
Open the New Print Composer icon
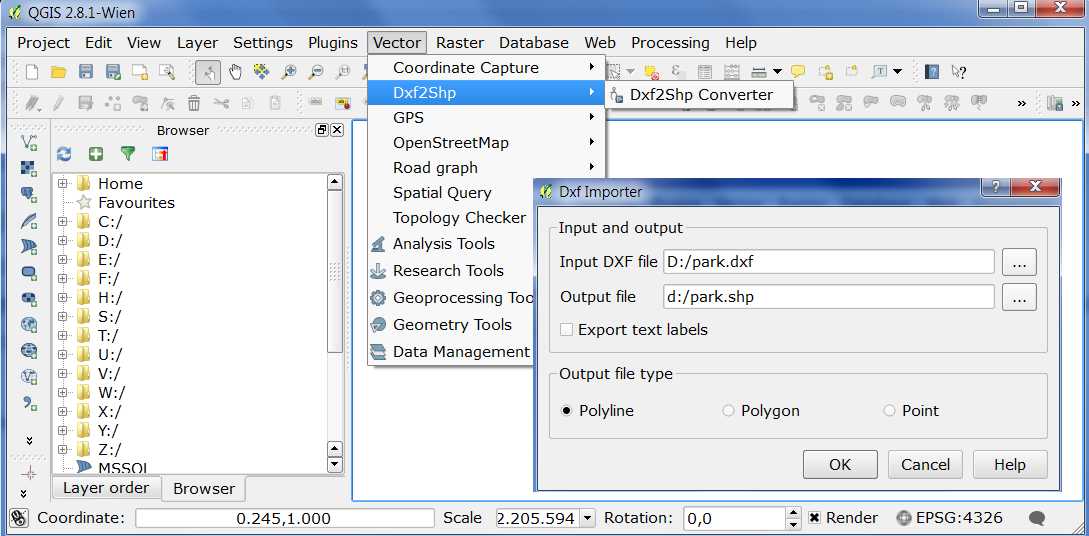click(x=140, y=72)
